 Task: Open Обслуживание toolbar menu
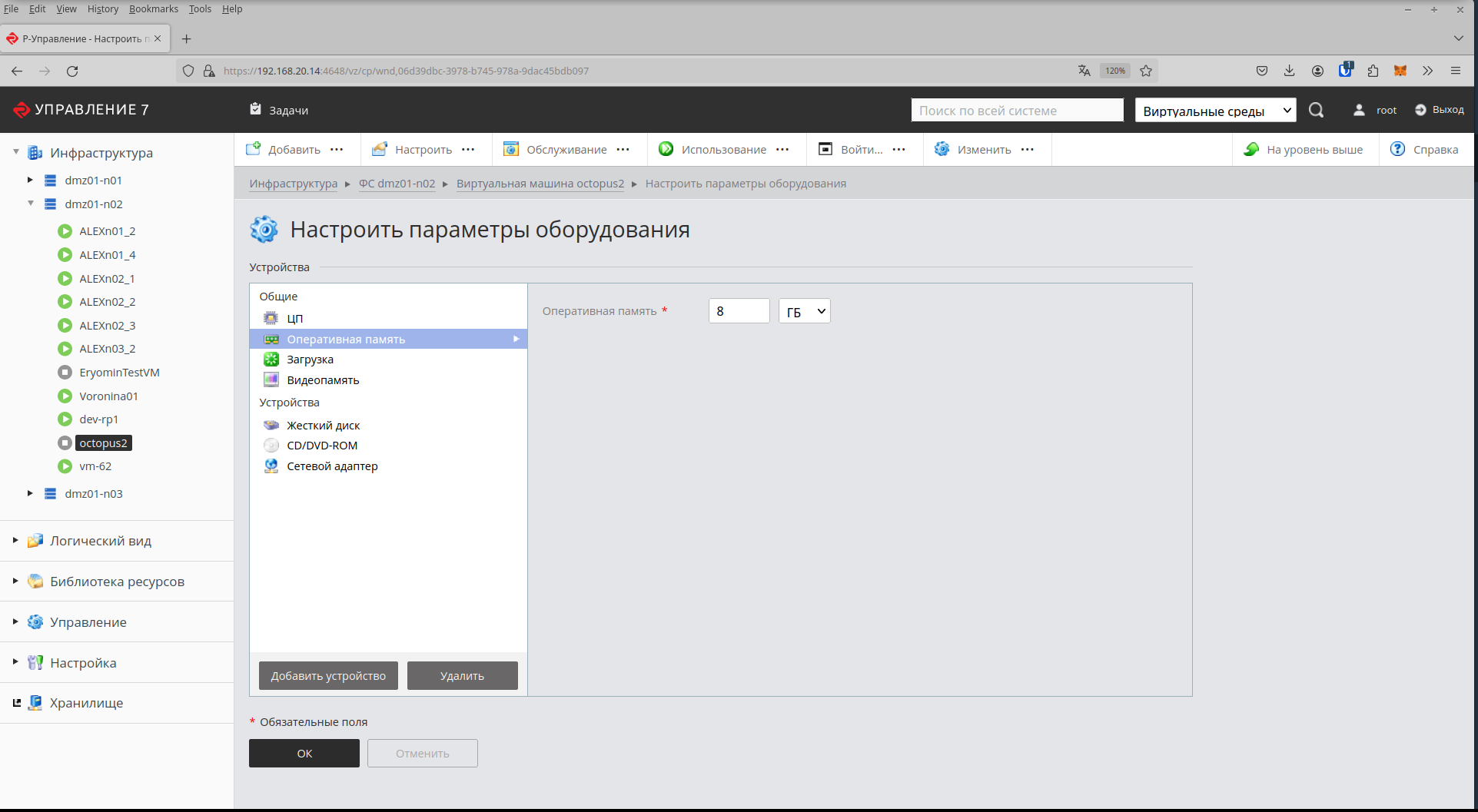[x=566, y=149]
